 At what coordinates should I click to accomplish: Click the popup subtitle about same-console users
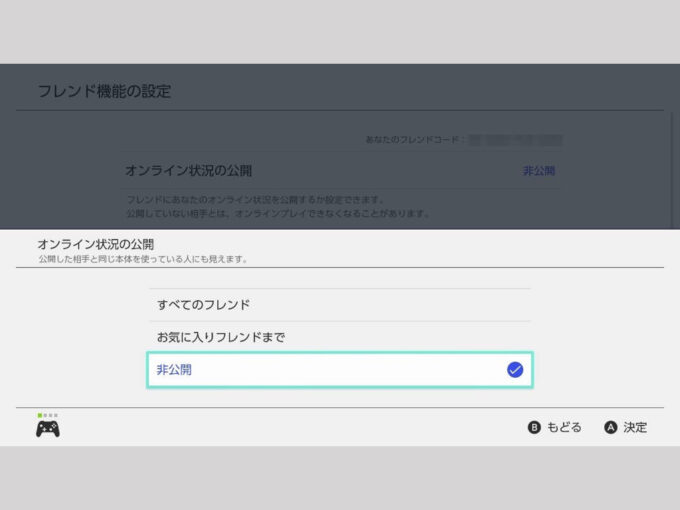click(x=142, y=259)
